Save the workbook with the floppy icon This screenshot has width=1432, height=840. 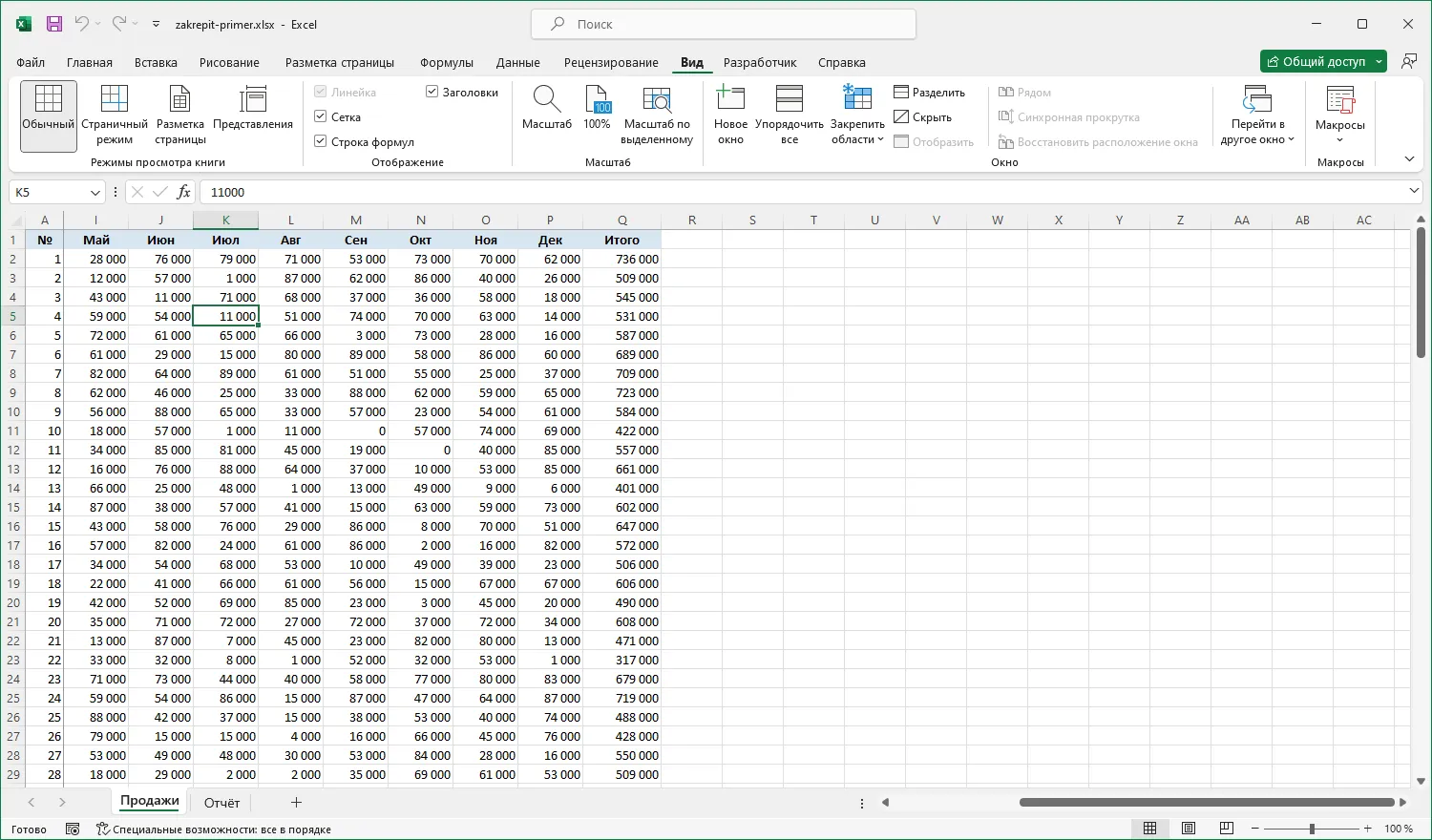pyautogui.click(x=54, y=24)
